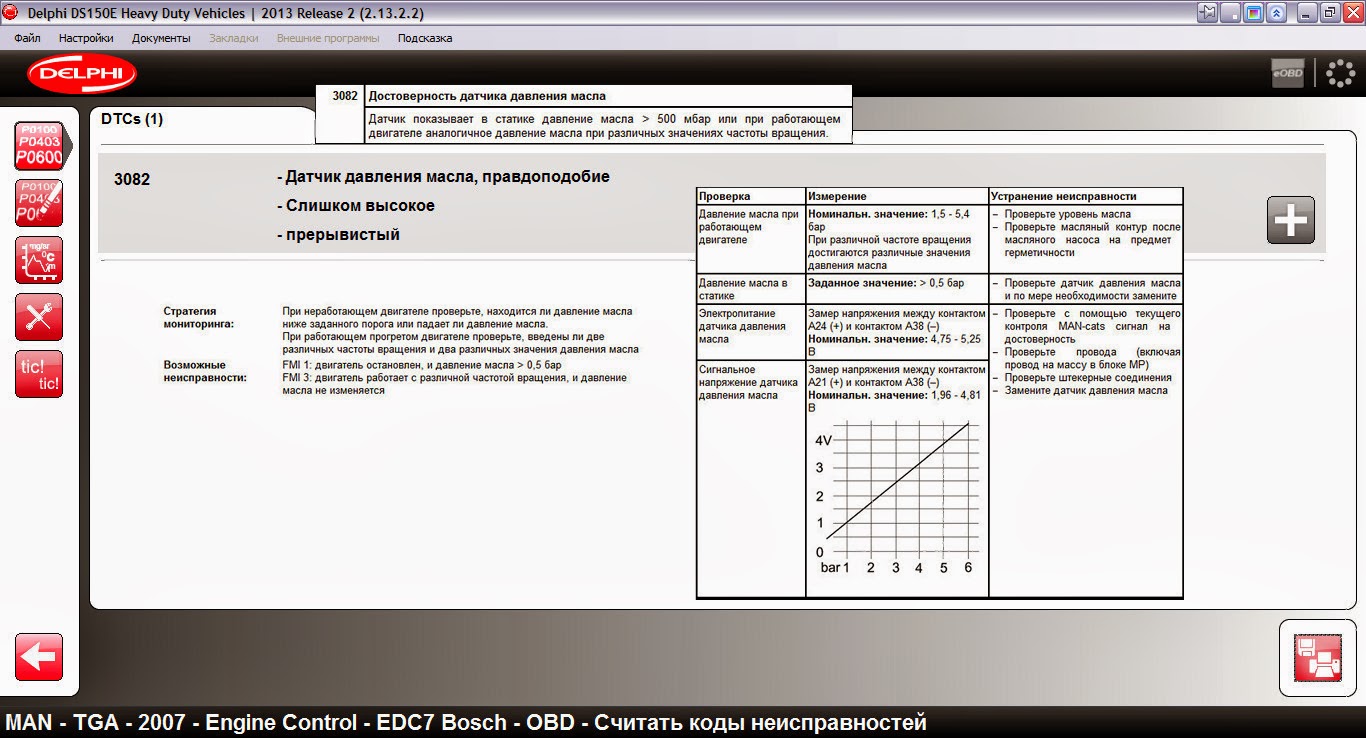Click the 'Слишком высокое' line
This screenshot has width=1366, height=738.
pyautogui.click(x=356, y=206)
